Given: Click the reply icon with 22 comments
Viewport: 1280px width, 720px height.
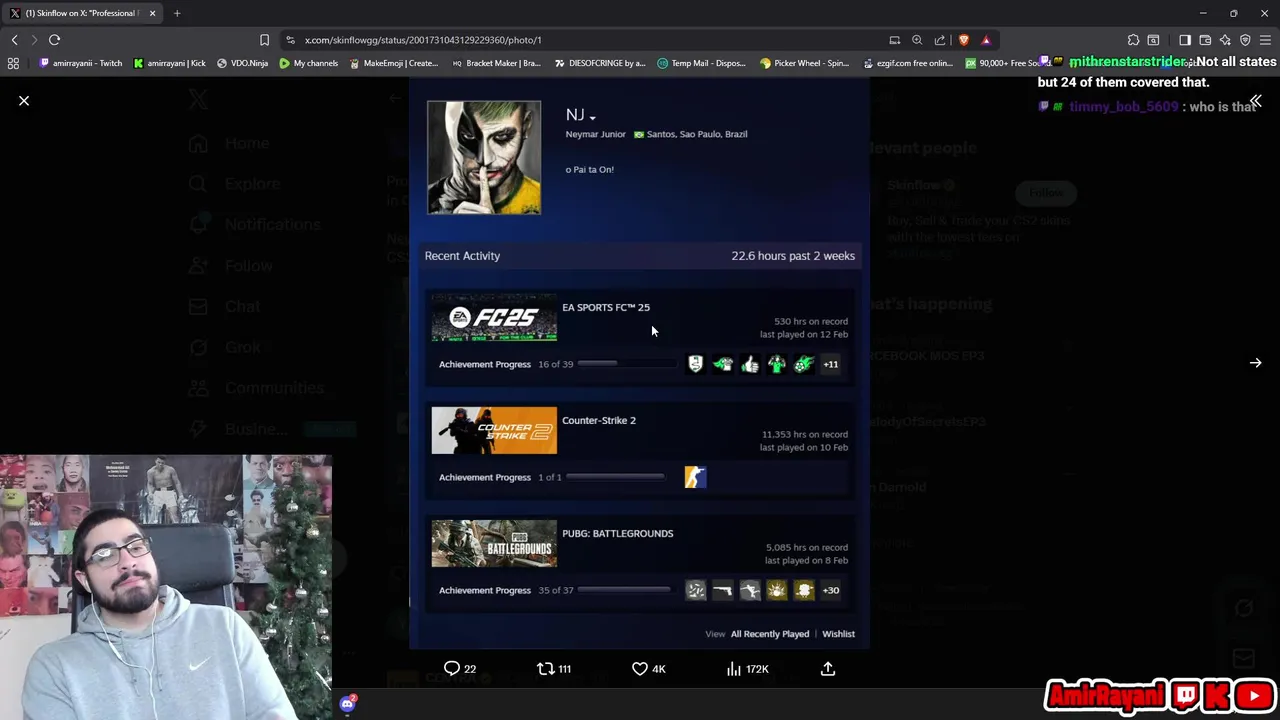Looking at the screenshot, I should (452, 668).
